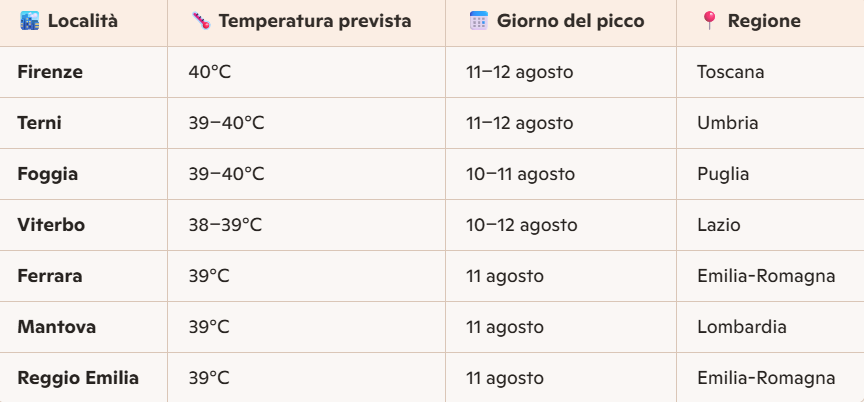This screenshot has height=402, width=864.
Task: Click the 10–12 agosto date cell
Action: (521, 225)
